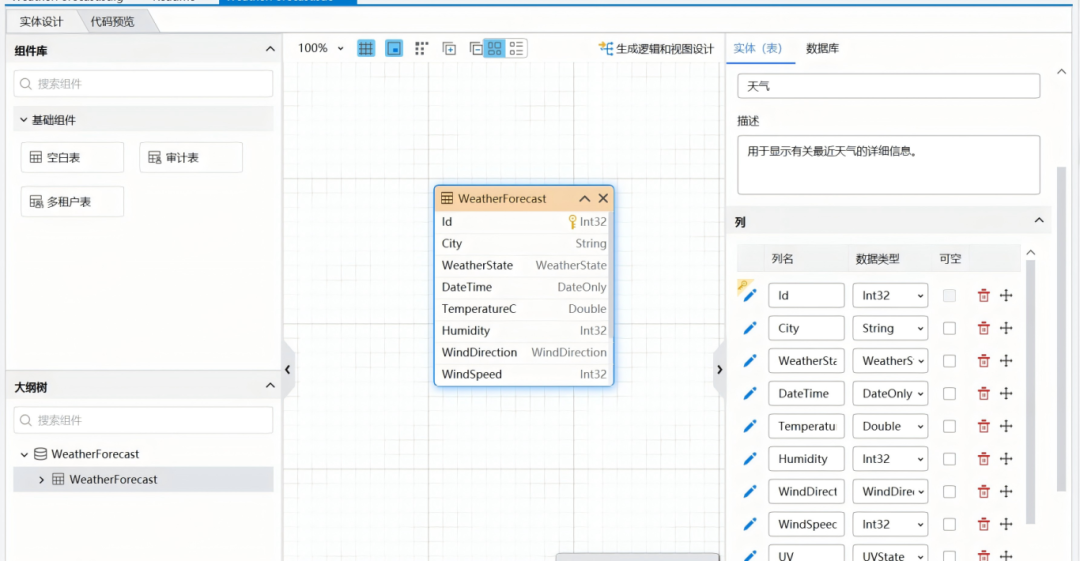1080x561 pixels.
Task: Switch to 代码预览 tab
Action: click(x=113, y=21)
